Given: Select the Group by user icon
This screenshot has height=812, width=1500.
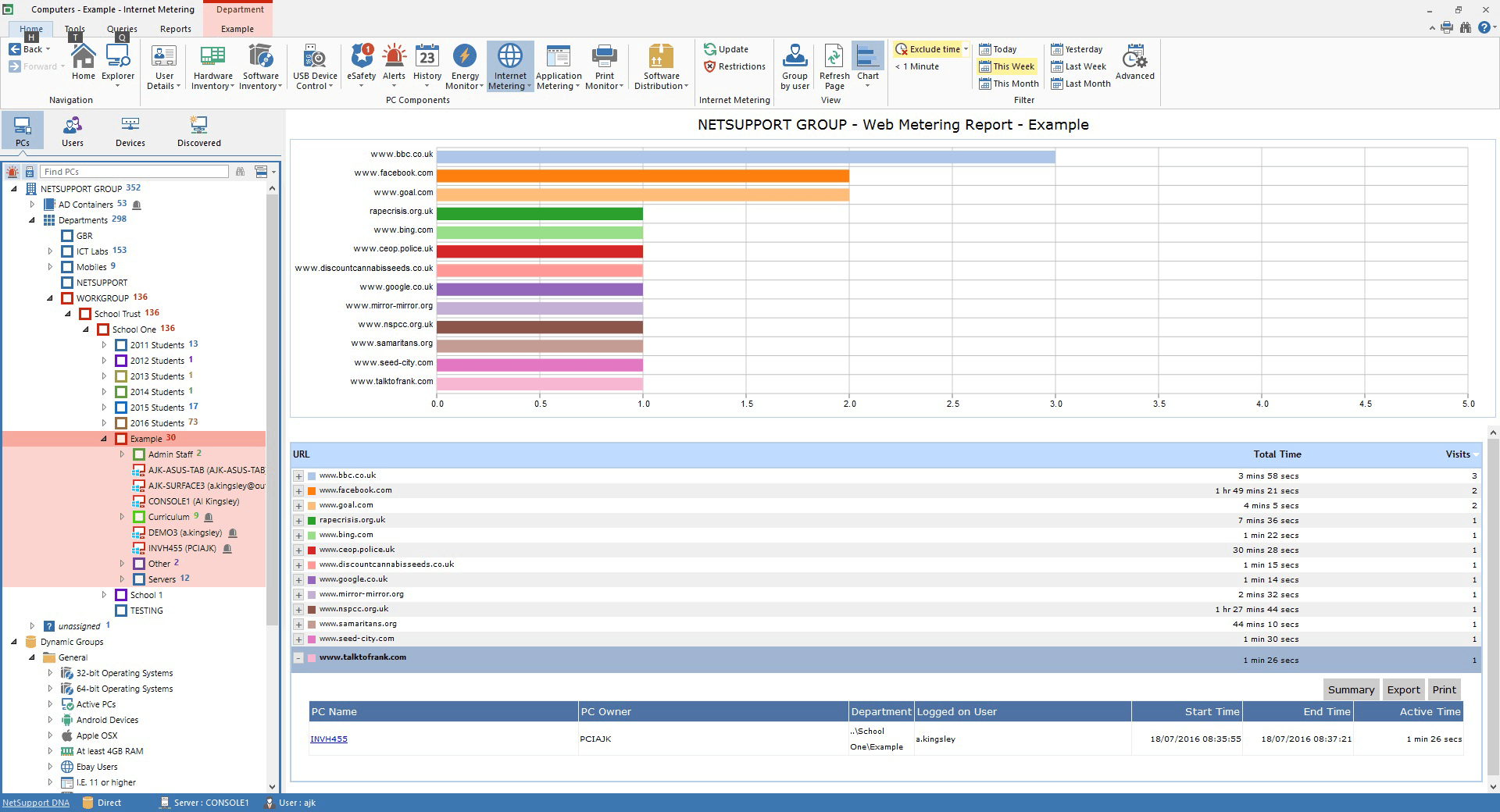Looking at the screenshot, I should (795, 66).
